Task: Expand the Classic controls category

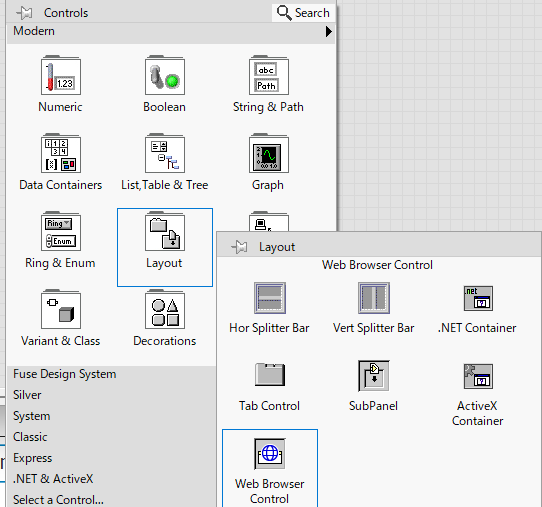Action: tap(111, 437)
